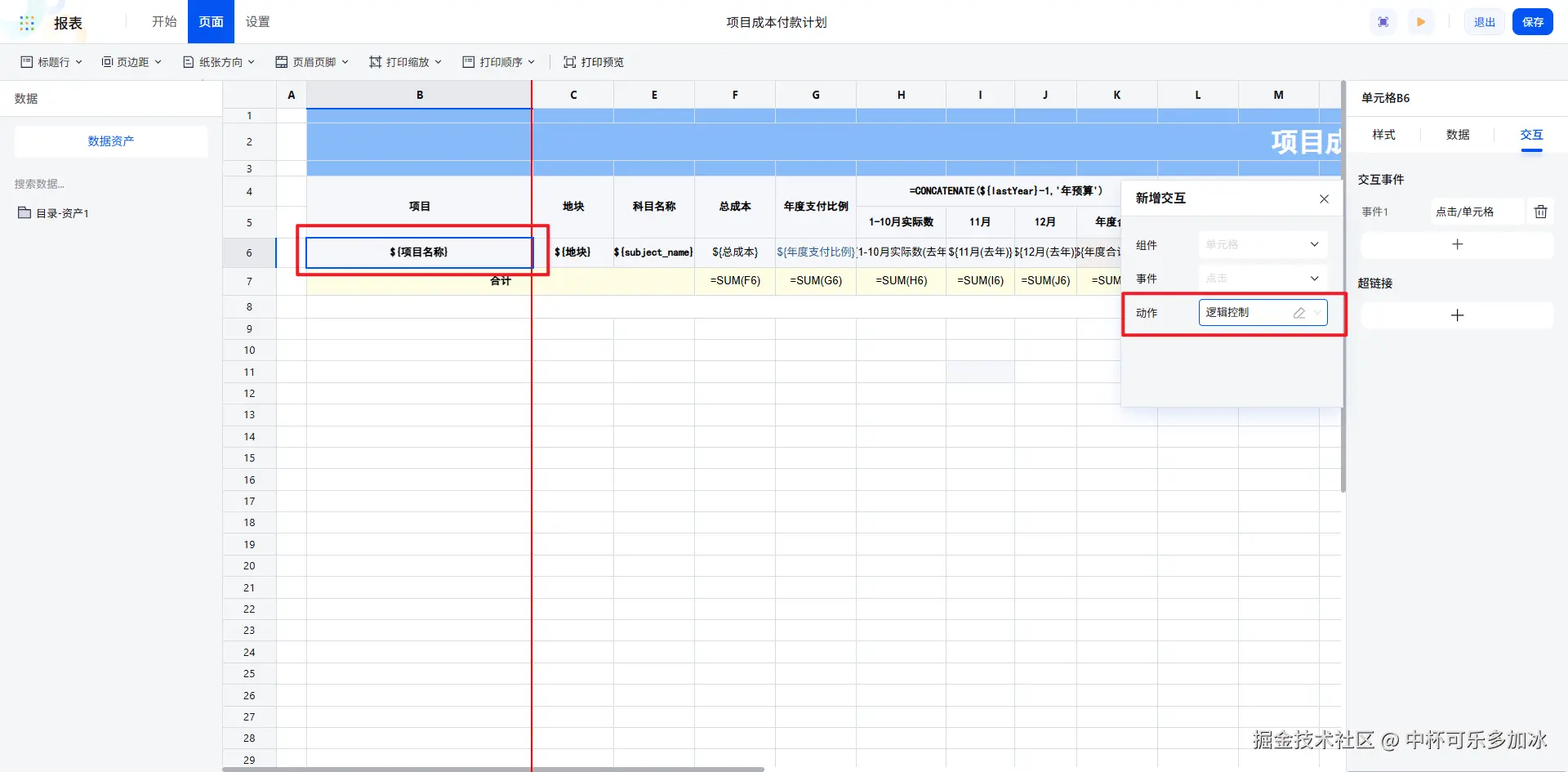Open the 数据 panel tab on right
This screenshot has width=1568, height=772.
(1458, 135)
